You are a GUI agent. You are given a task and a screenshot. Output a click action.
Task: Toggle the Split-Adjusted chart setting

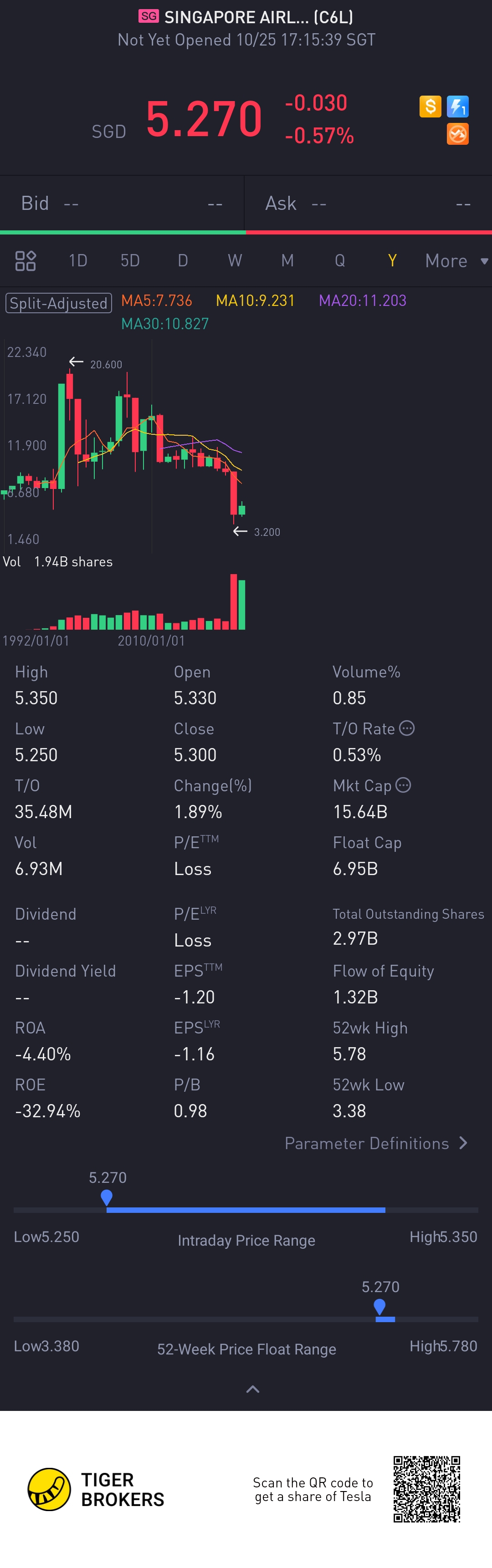[x=58, y=302]
